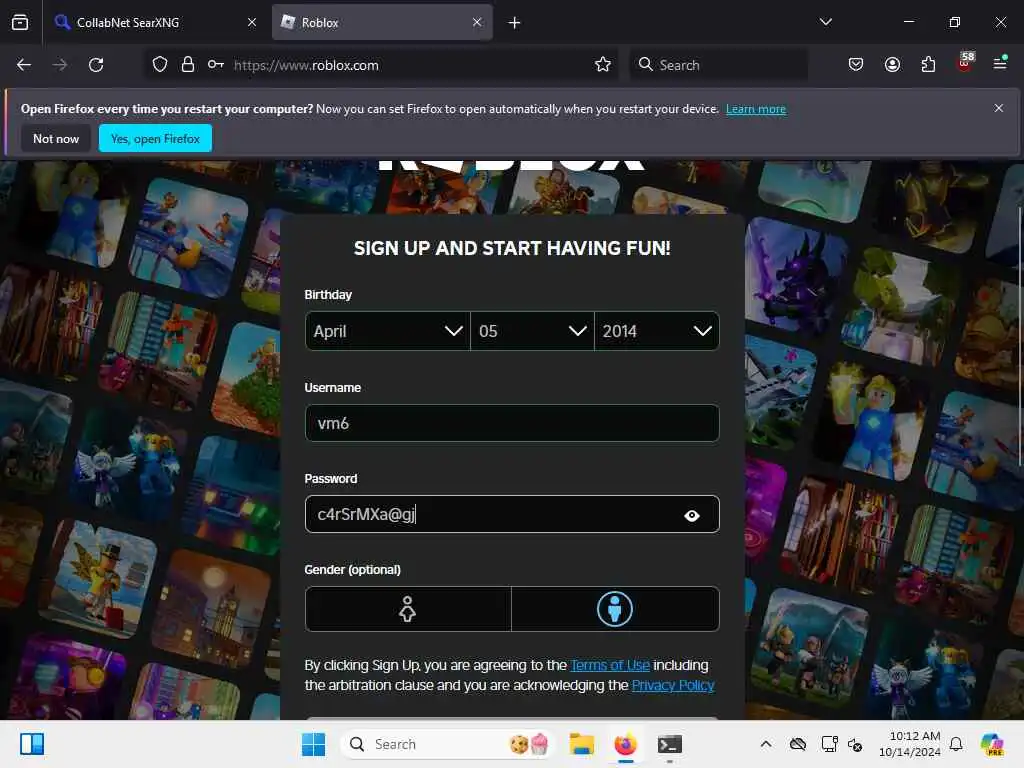Toggle password visibility eye icon
The width and height of the screenshot is (1024, 768).
pyautogui.click(x=692, y=516)
